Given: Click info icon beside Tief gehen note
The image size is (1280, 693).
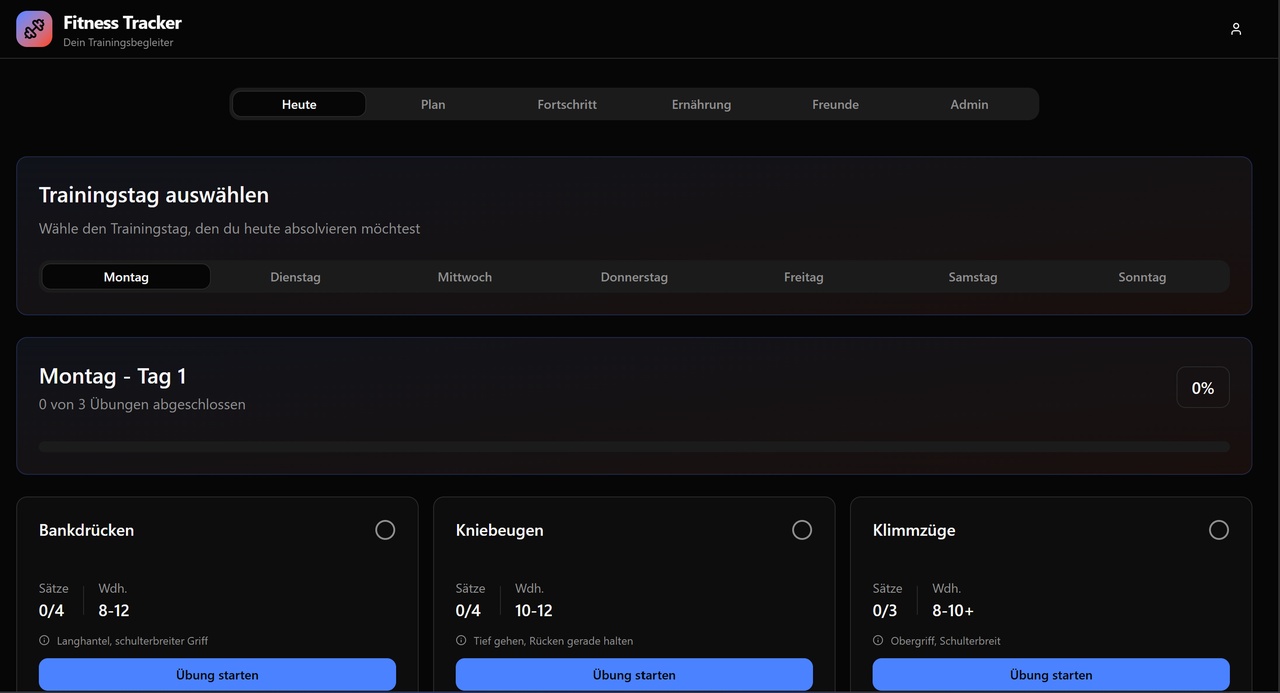Looking at the screenshot, I should point(461,641).
